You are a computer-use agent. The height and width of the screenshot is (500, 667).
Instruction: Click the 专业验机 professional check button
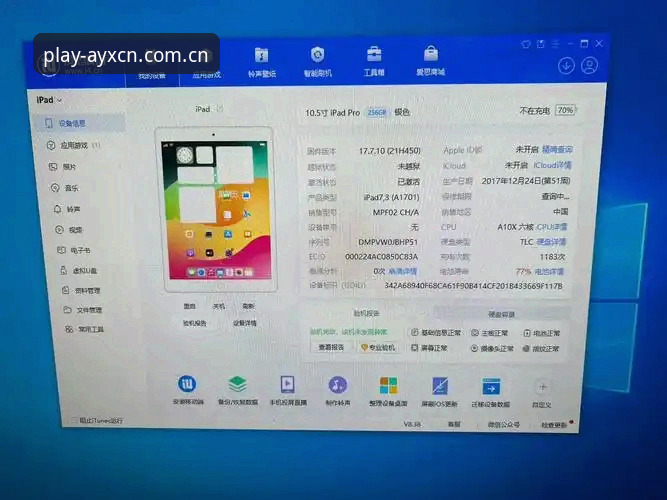[x=378, y=348]
